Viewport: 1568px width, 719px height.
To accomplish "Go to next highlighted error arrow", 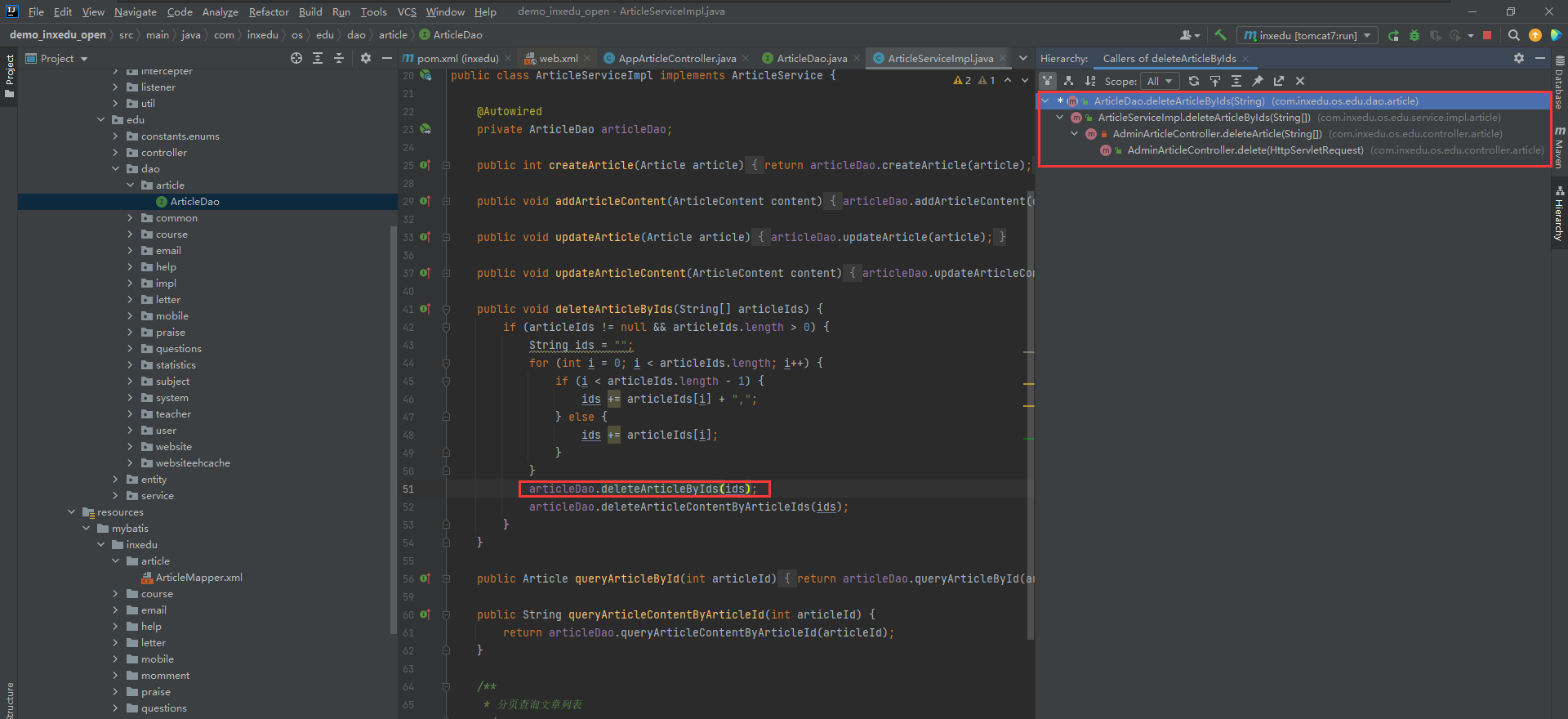I will click(x=1024, y=80).
